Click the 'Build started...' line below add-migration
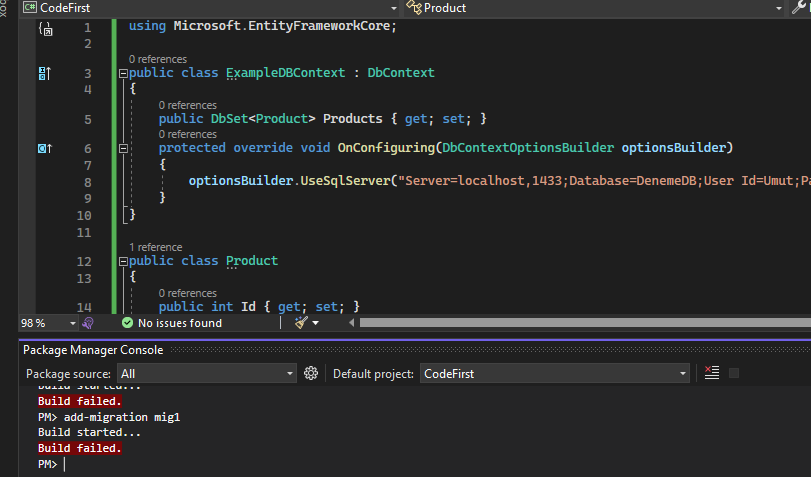Screen dimensions: 811x477 coord(89,432)
